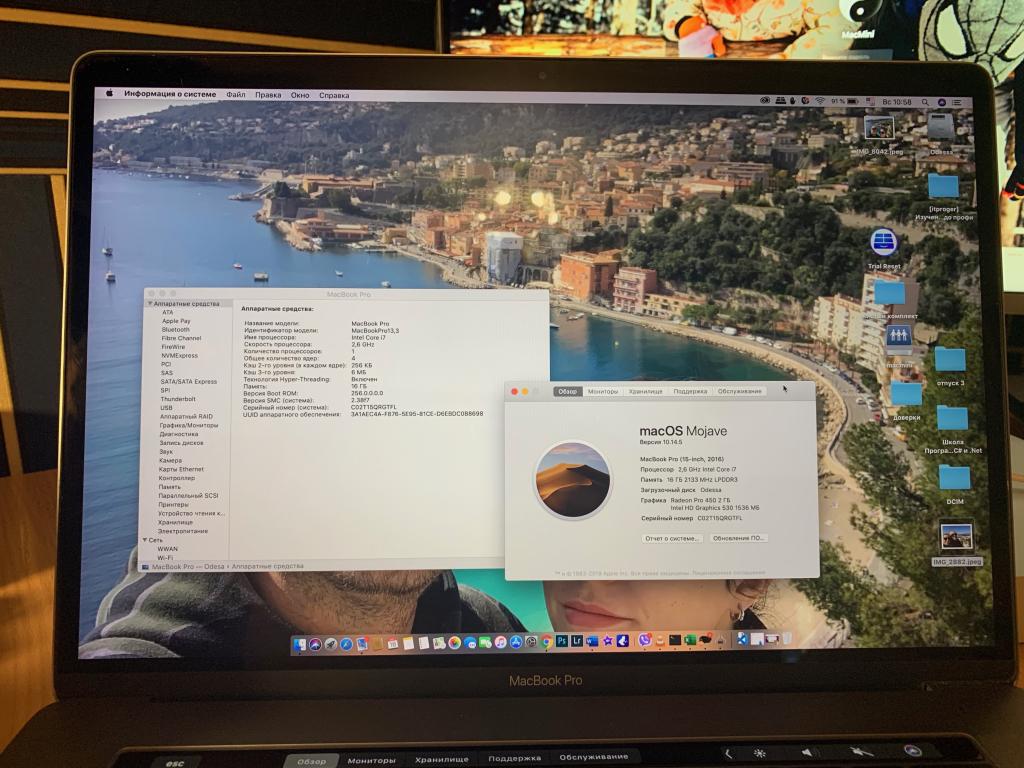Click the 'MacBookPro13,3' model identifier value
This screenshot has width=1024, height=768.
[375, 330]
